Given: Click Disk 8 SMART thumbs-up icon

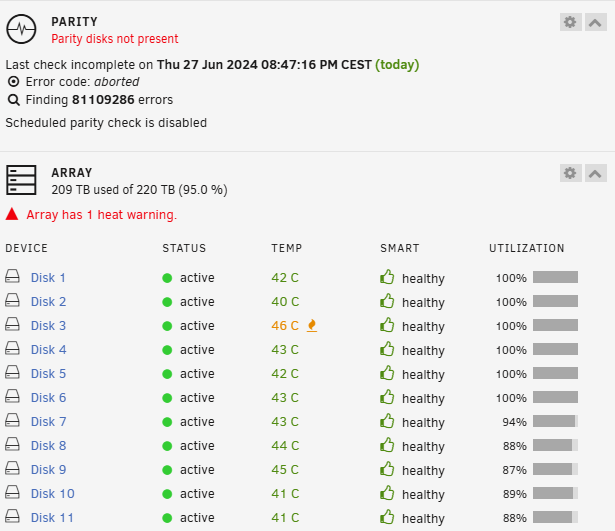Looking at the screenshot, I should [387, 445].
